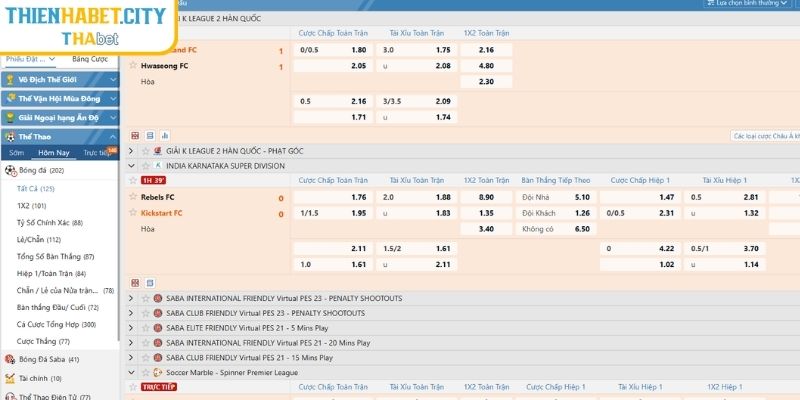Star SABA International Friendly PES 23 Penalty Shootouts

click(x=145, y=298)
